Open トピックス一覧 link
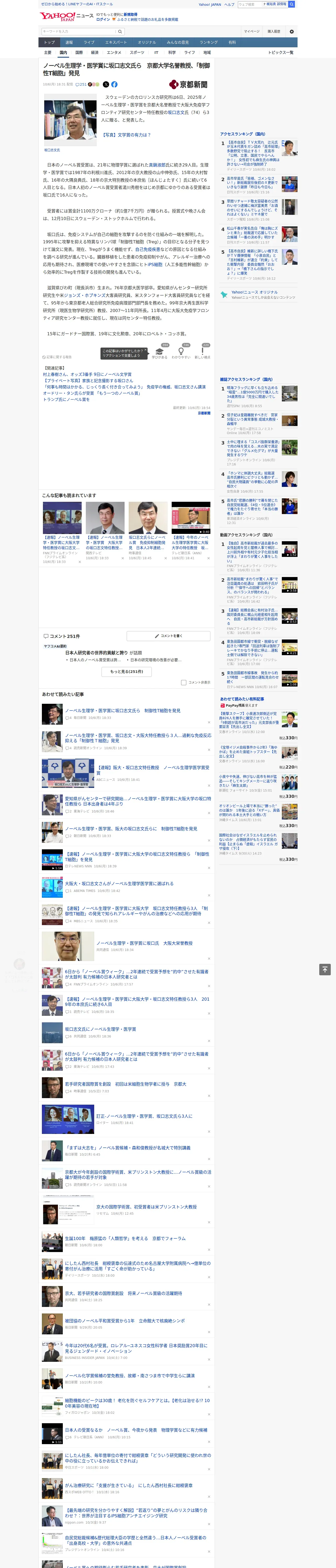This screenshot has height=1568, width=336. [x=281, y=52]
